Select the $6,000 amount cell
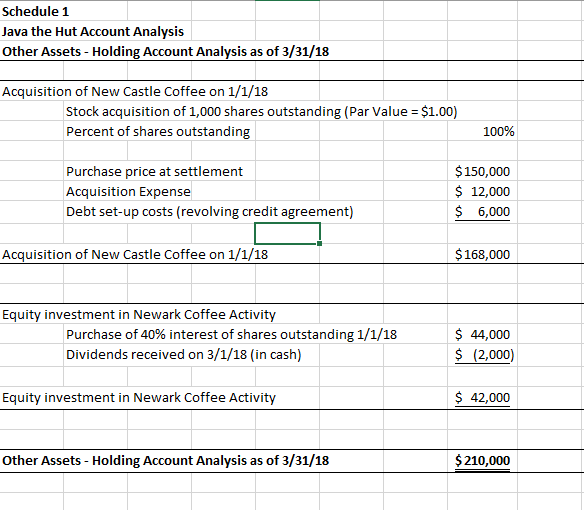 pos(482,212)
